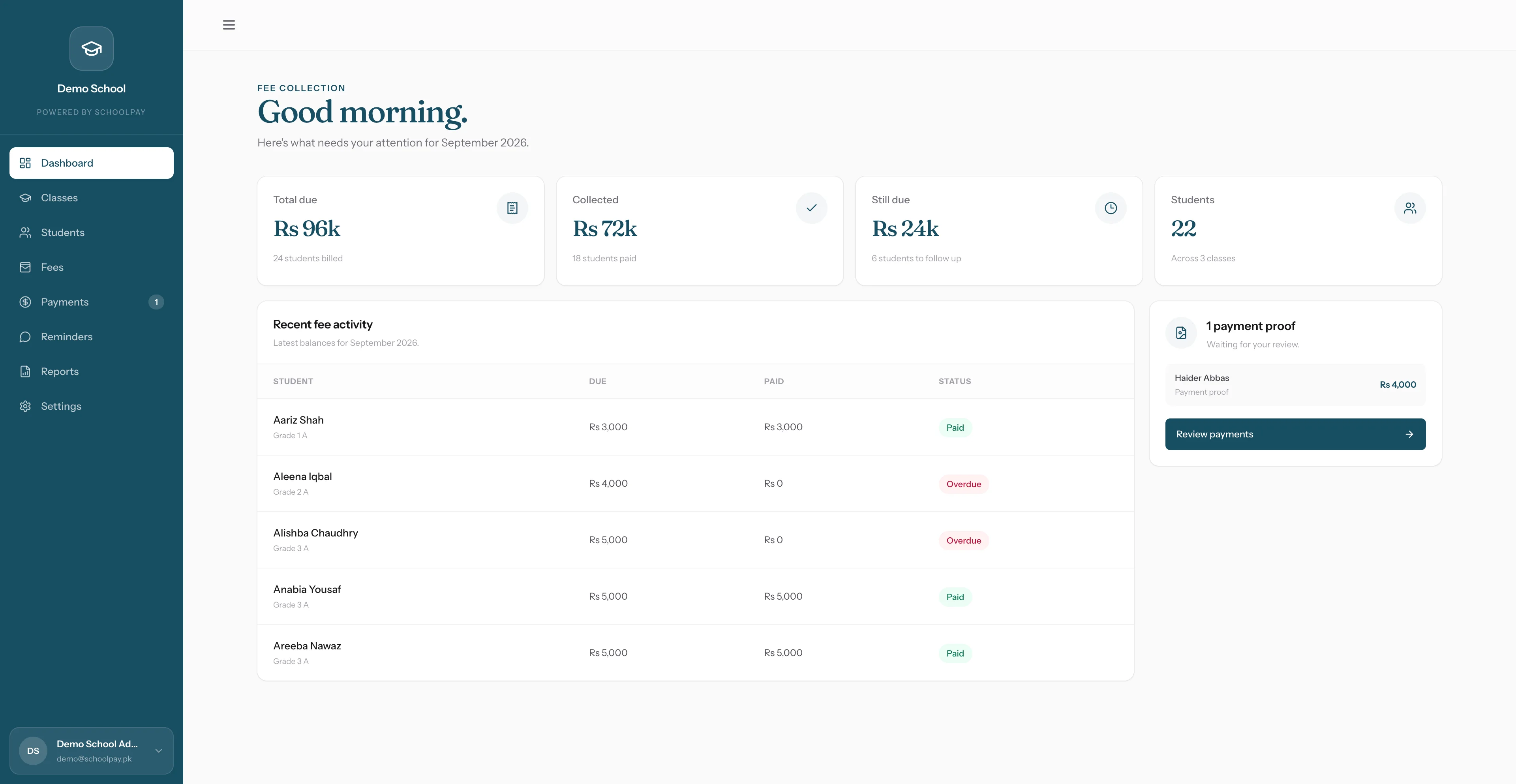Click the Dashboard grid icon
The width and height of the screenshot is (1516, 784).
click(x=25, y=163)
